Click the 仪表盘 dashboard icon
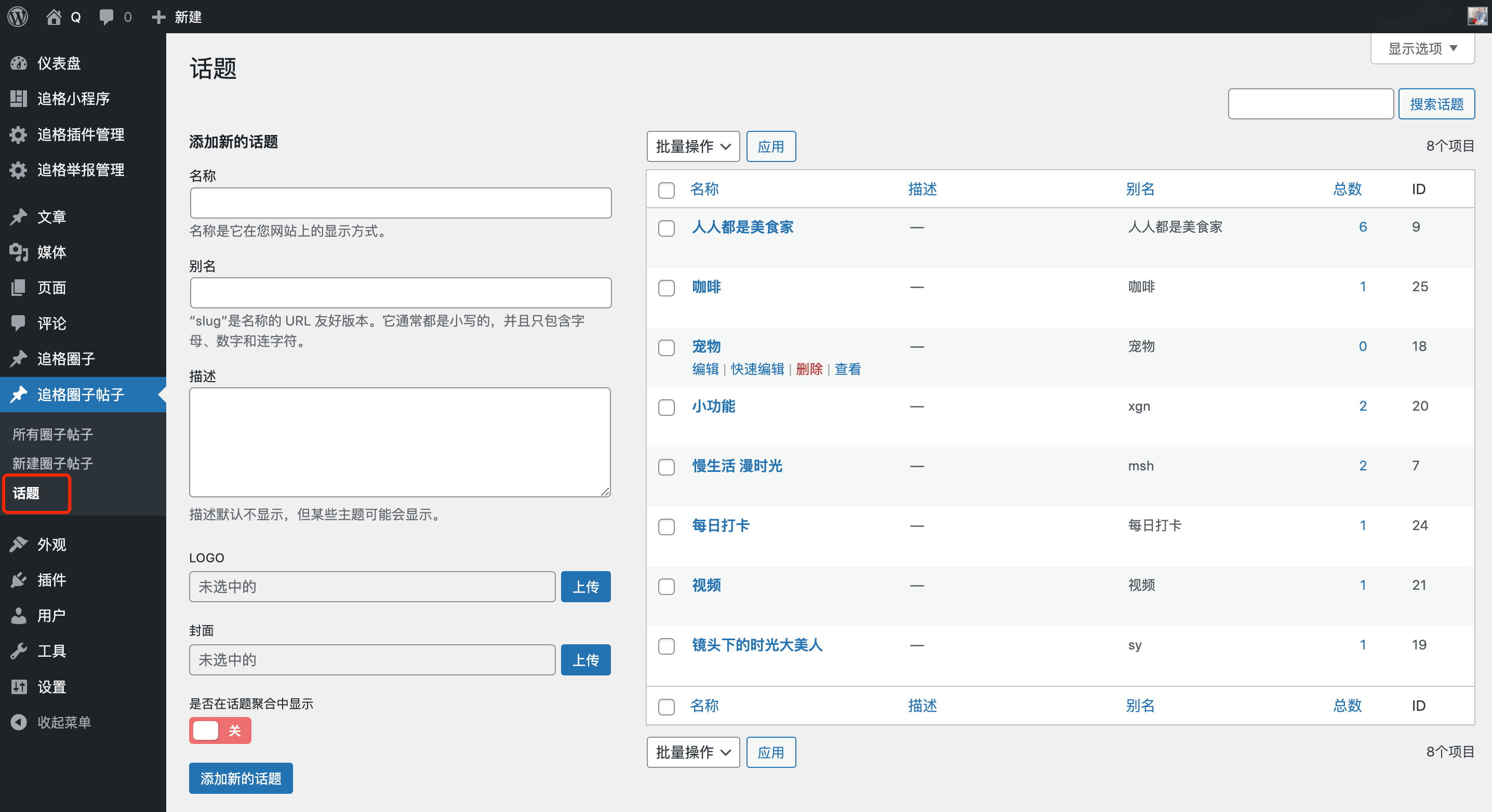This screenshot has height=812, width=1492. 19,63
